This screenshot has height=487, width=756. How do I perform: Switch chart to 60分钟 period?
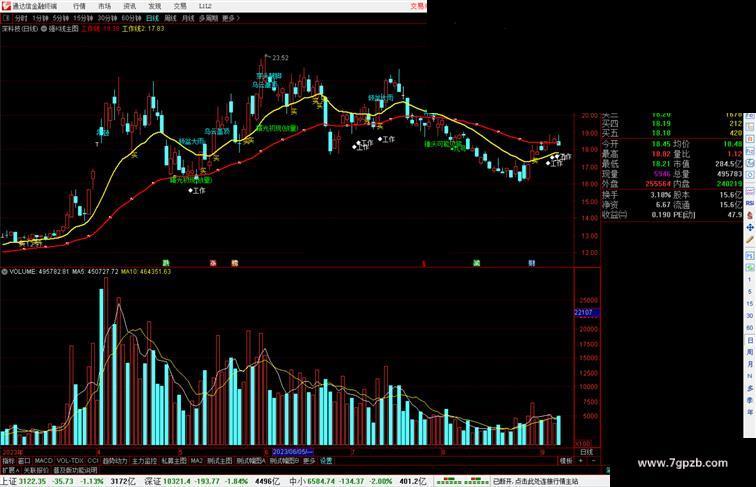[131, 18]
